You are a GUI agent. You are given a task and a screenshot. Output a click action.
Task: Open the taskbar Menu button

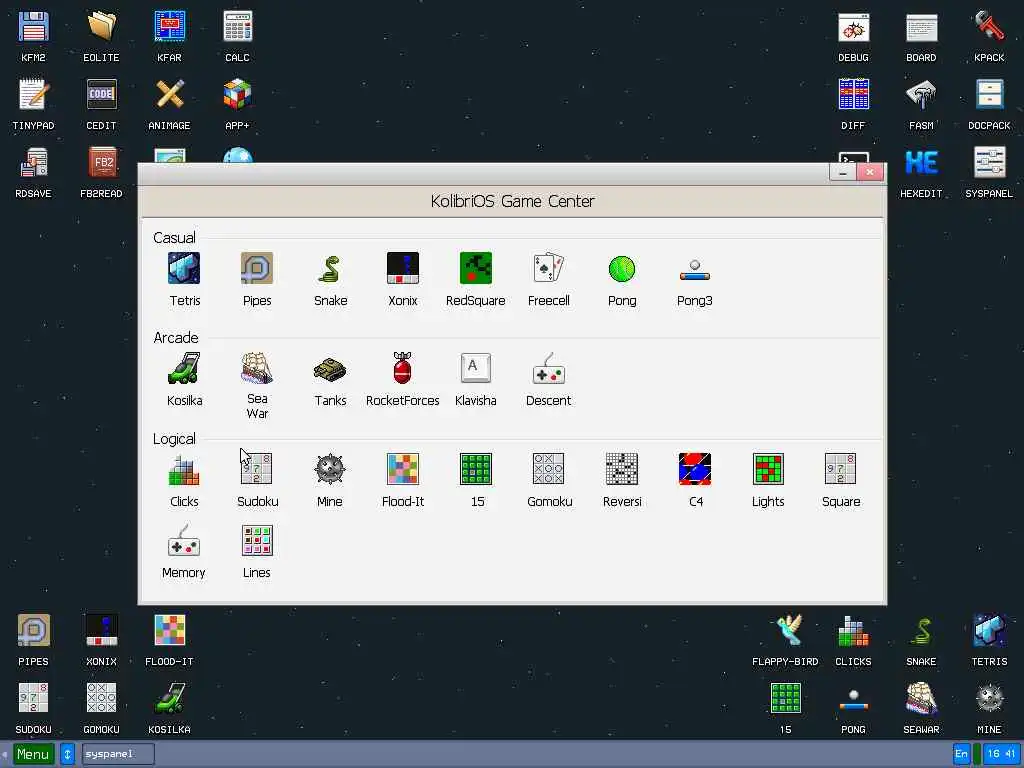(x=33, y=754)
